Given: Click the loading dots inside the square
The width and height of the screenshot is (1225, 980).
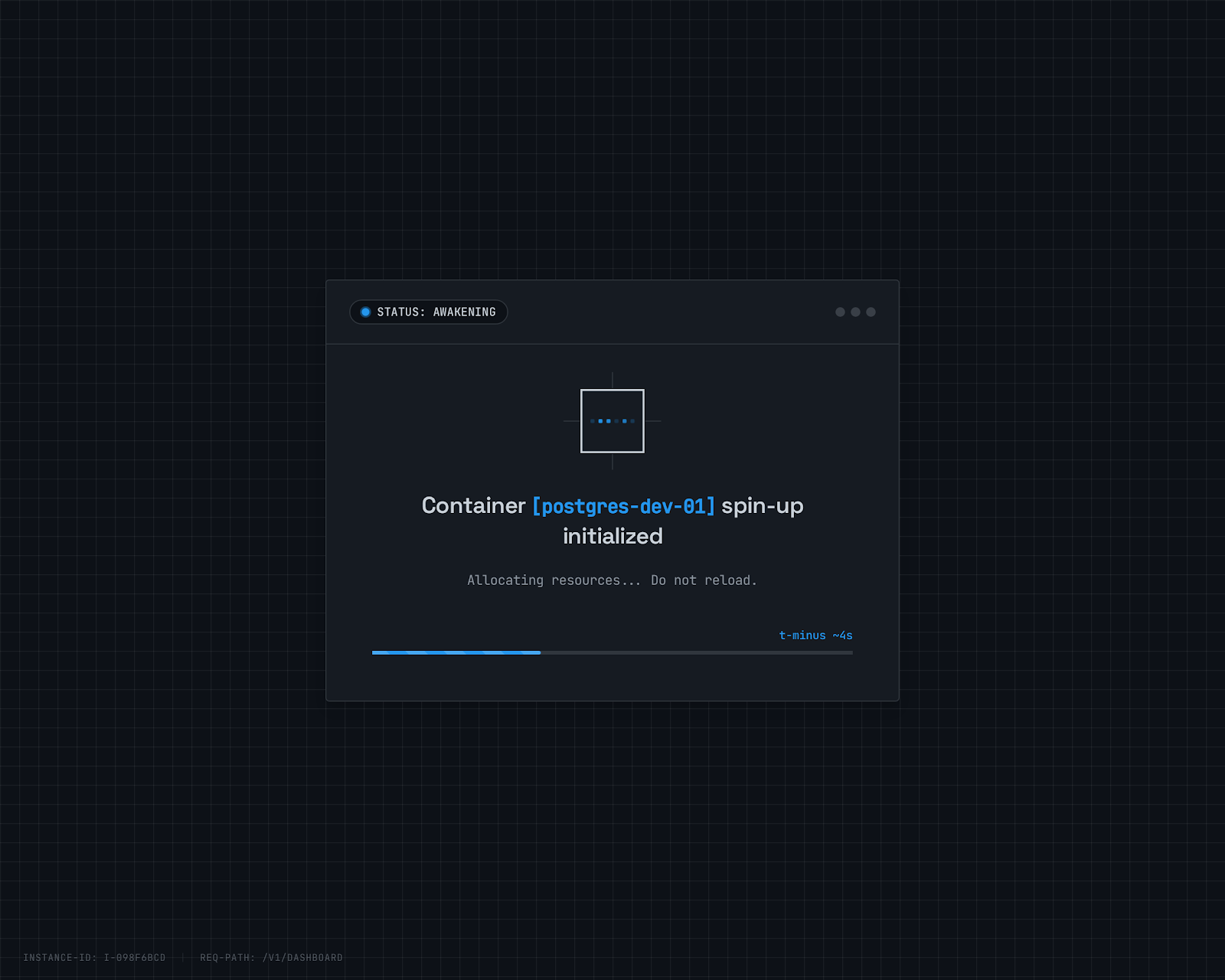Looking at the screenshot, I should tap(612, 421).
